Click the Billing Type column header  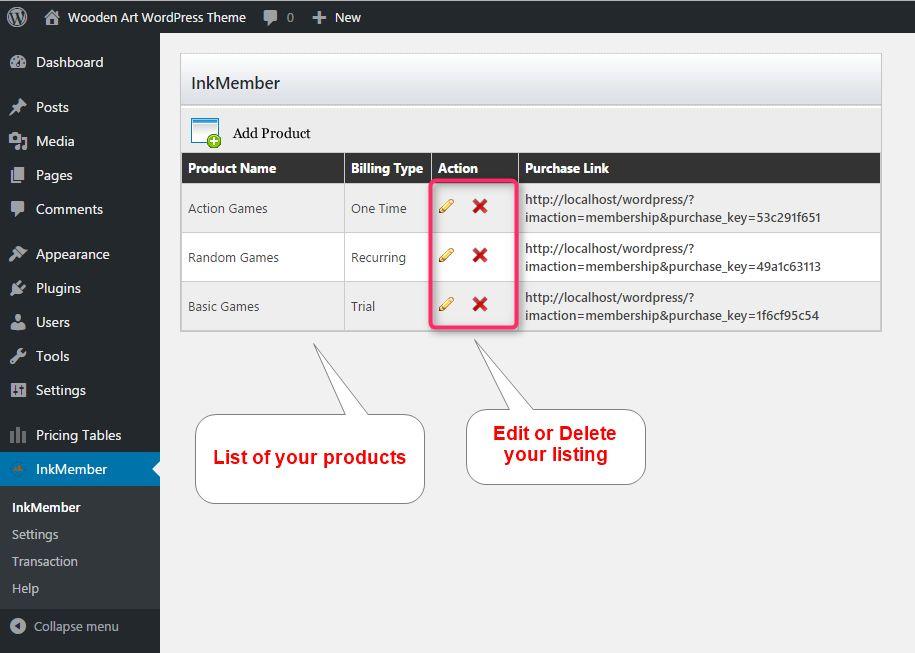(x=387, y=168)
